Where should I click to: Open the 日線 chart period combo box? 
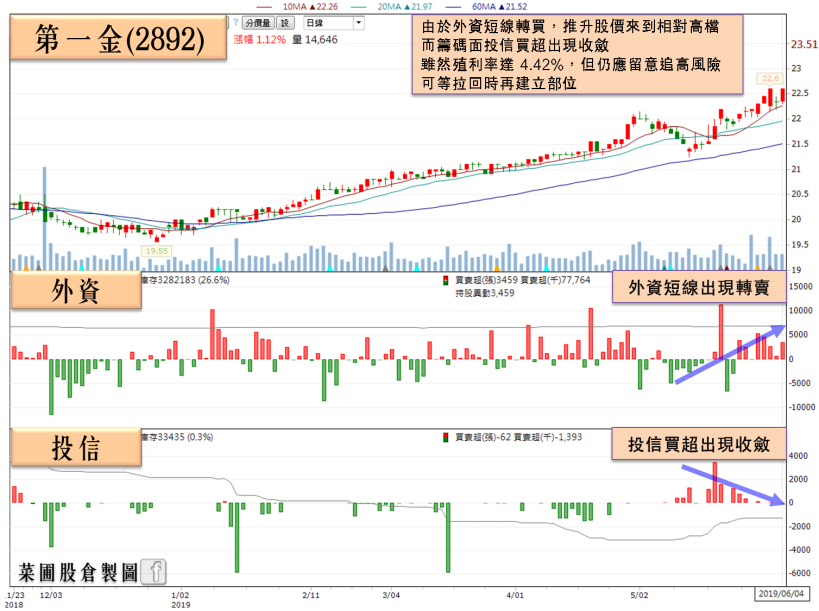pyautogui.click(x=333, y=23)
